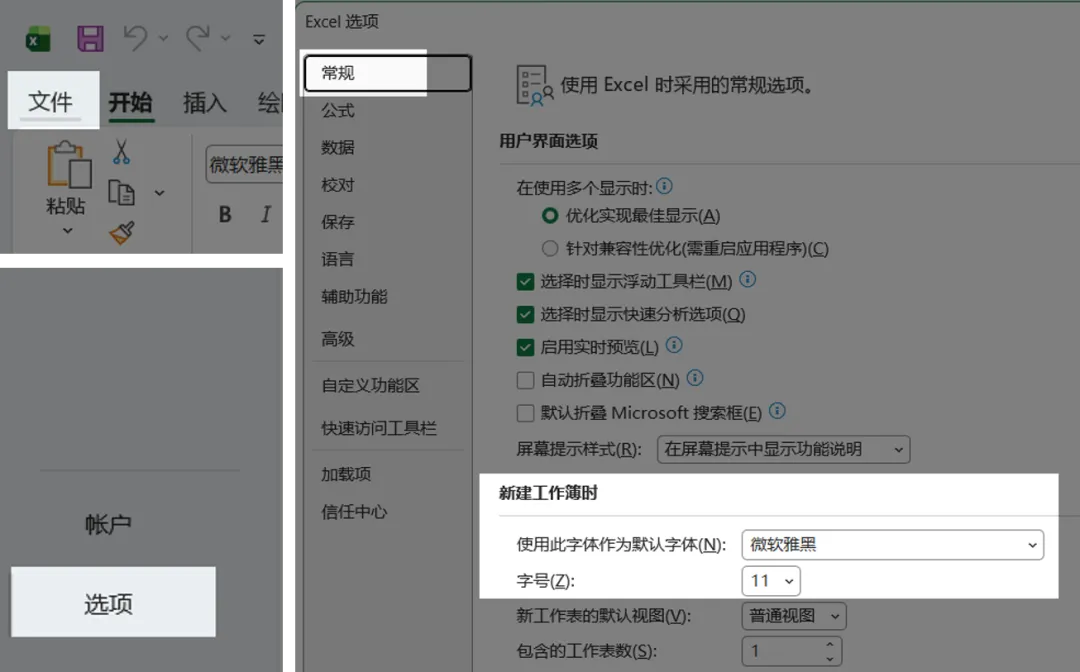Open the 新工作表的默认视图 dropdown
The height and width of the screenshot is (672, 1080).
793,616
